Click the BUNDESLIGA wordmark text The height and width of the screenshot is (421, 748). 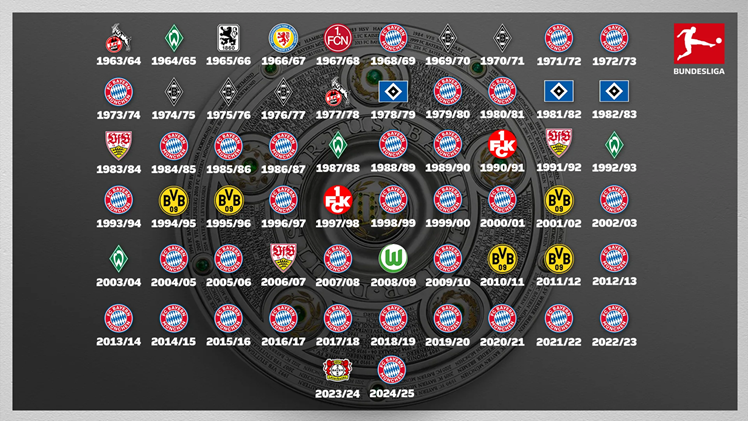[699, 71]
